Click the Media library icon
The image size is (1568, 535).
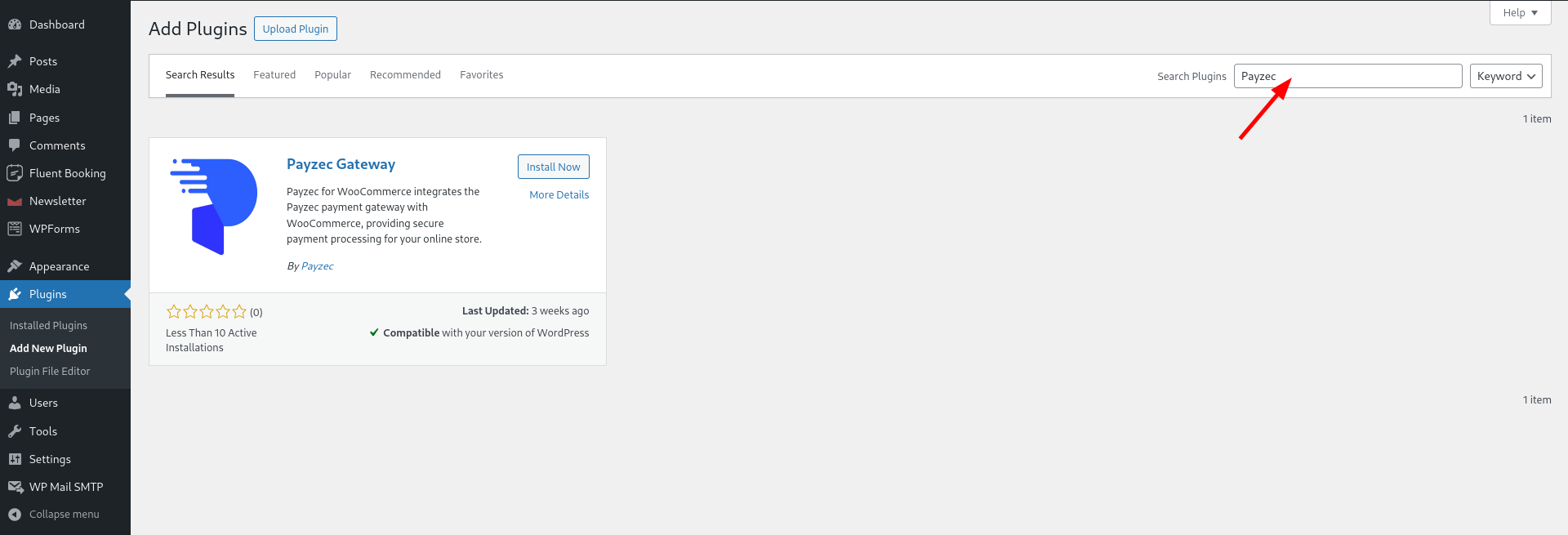click(15, 89)
